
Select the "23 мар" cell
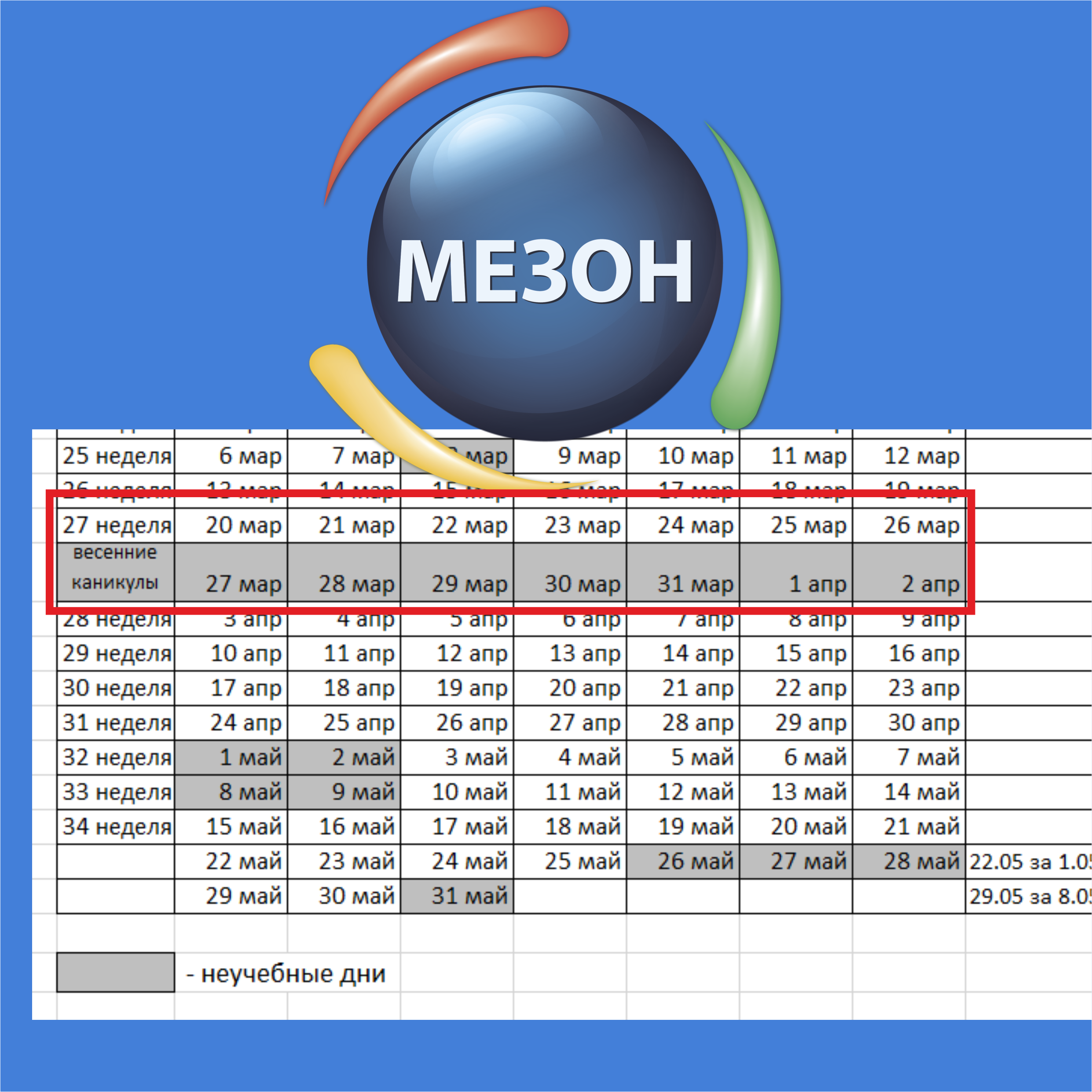coord(570,526)
